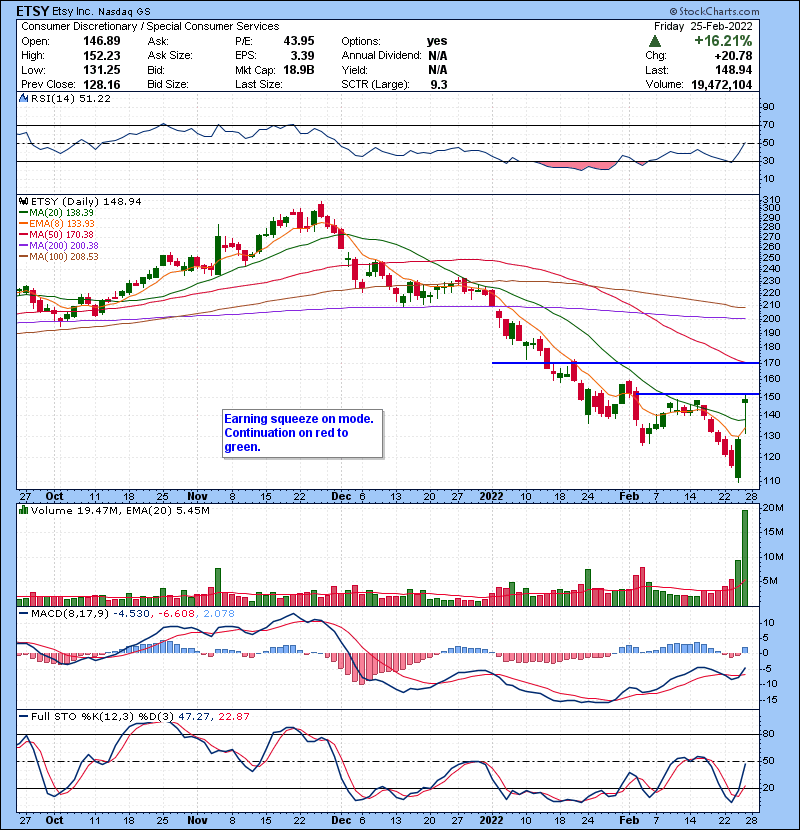This screenshot has width=800, height=830.
Task: Click the header Volume value 19,472,104
Action: tap(722, 84)
